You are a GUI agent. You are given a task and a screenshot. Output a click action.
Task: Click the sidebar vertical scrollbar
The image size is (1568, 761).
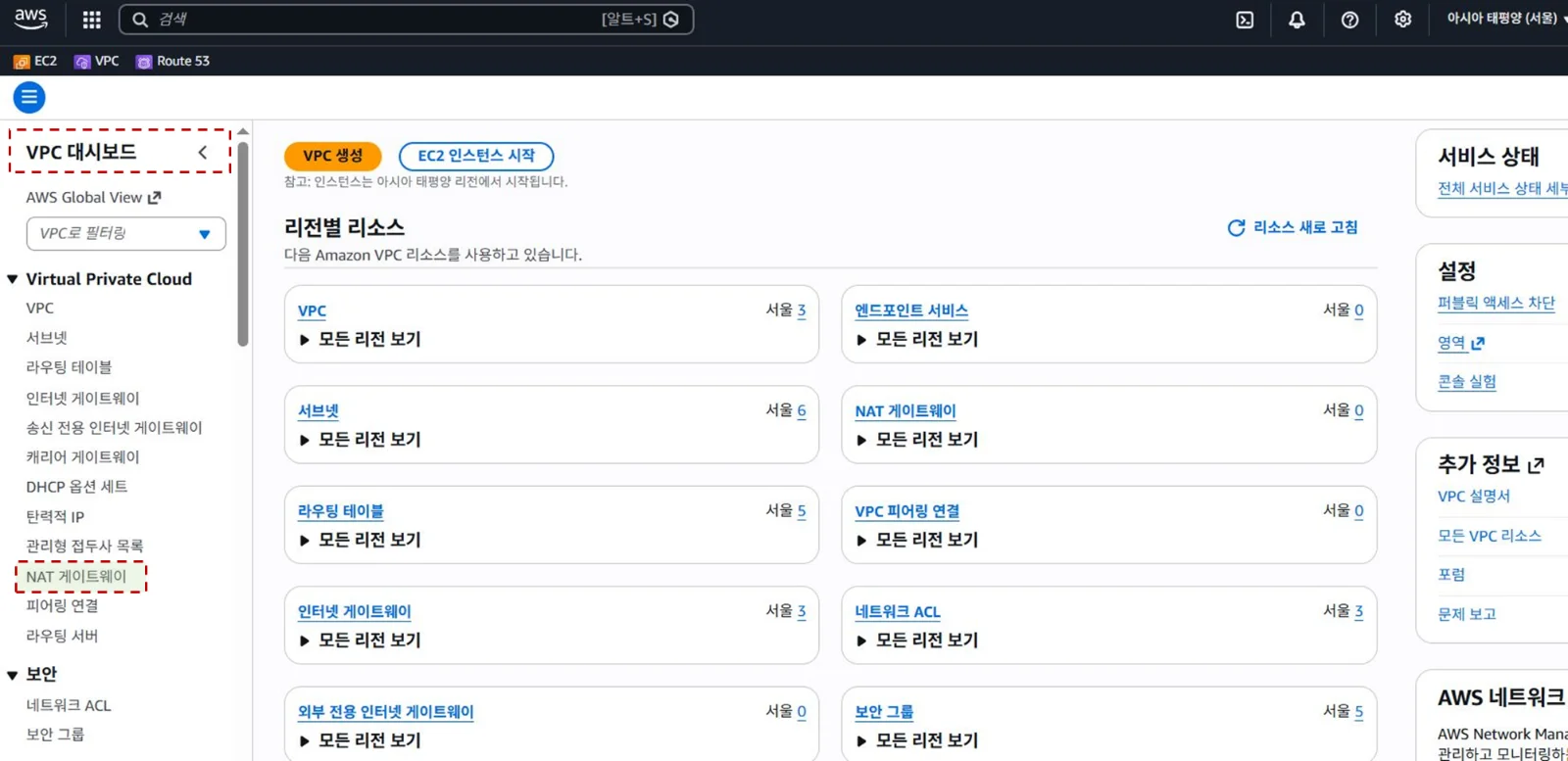tap(243, 244)
